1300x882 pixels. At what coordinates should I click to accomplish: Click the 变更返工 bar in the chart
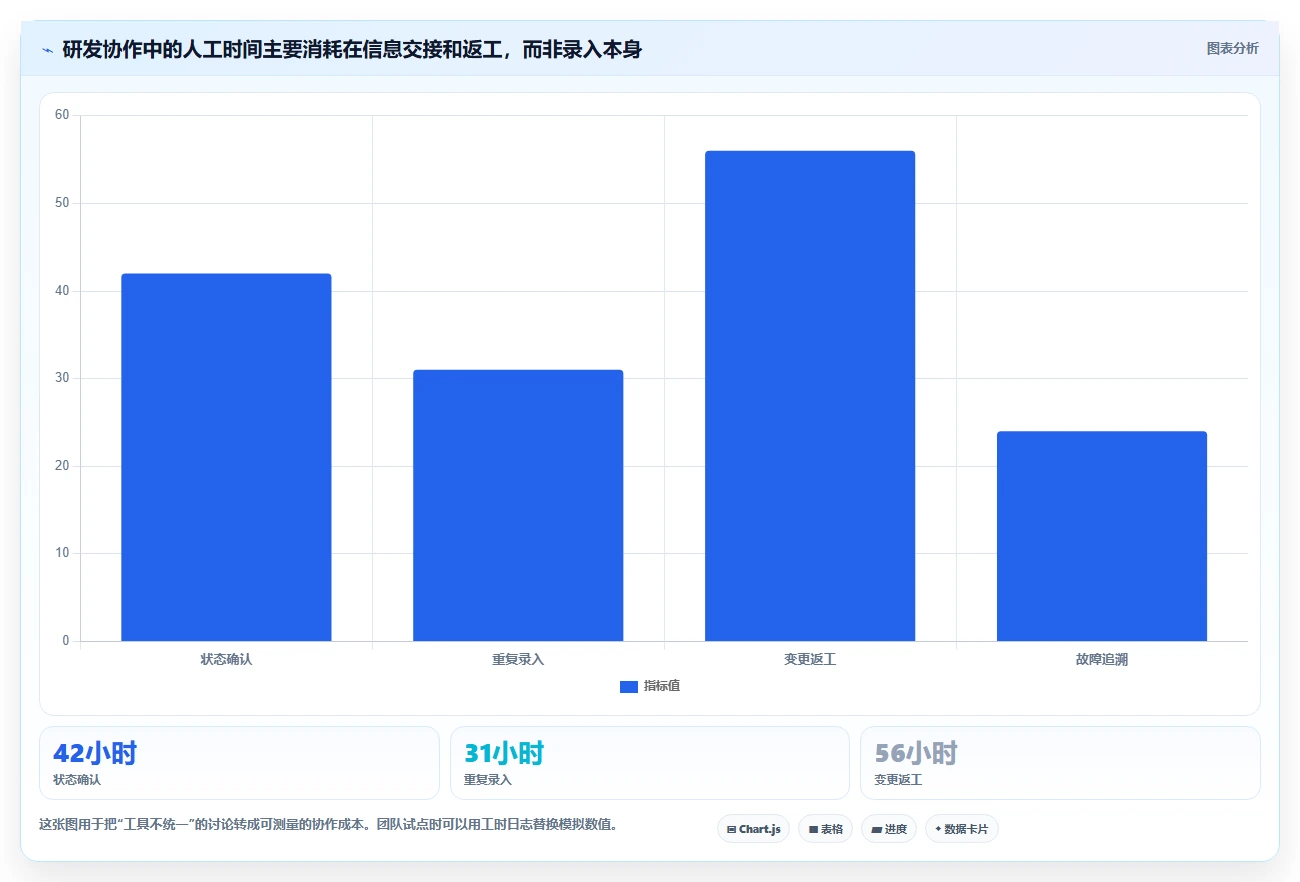pyautogui.click(x=810, y=396)
